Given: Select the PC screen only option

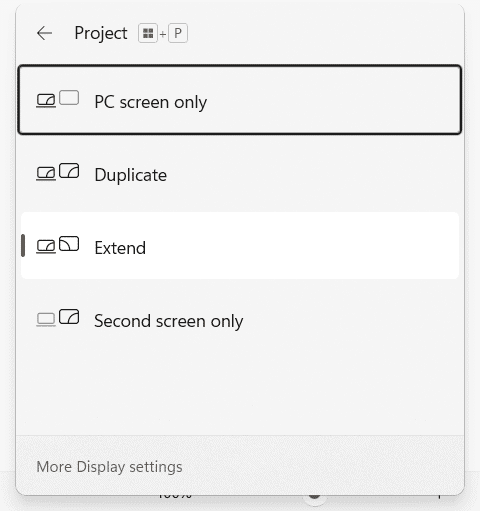Looking at the screenshot, I should pyautogui.click(x=240, y=100).
